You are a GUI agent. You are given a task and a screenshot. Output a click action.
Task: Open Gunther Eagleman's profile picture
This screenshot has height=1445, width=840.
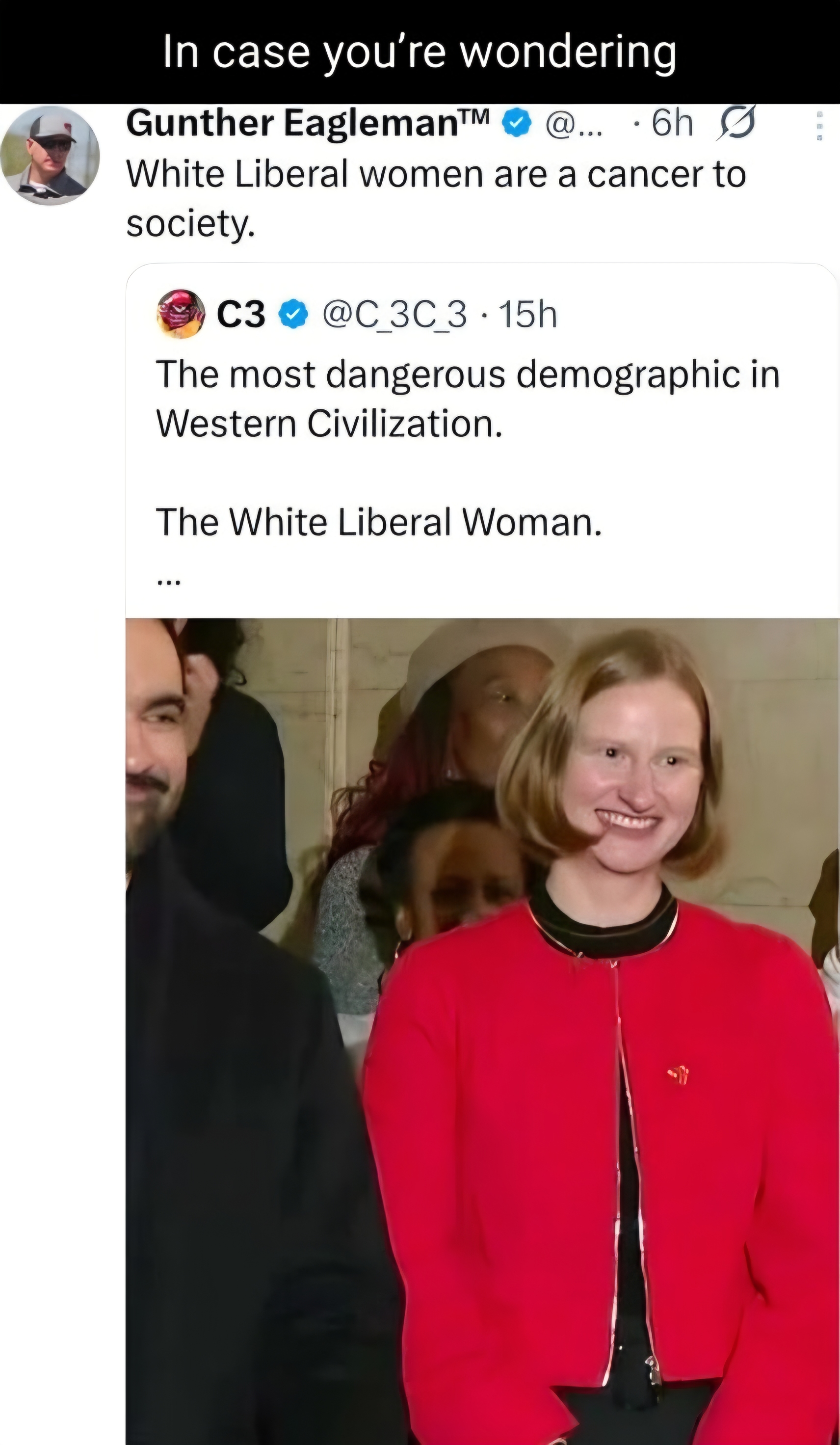tap(51, 156)
